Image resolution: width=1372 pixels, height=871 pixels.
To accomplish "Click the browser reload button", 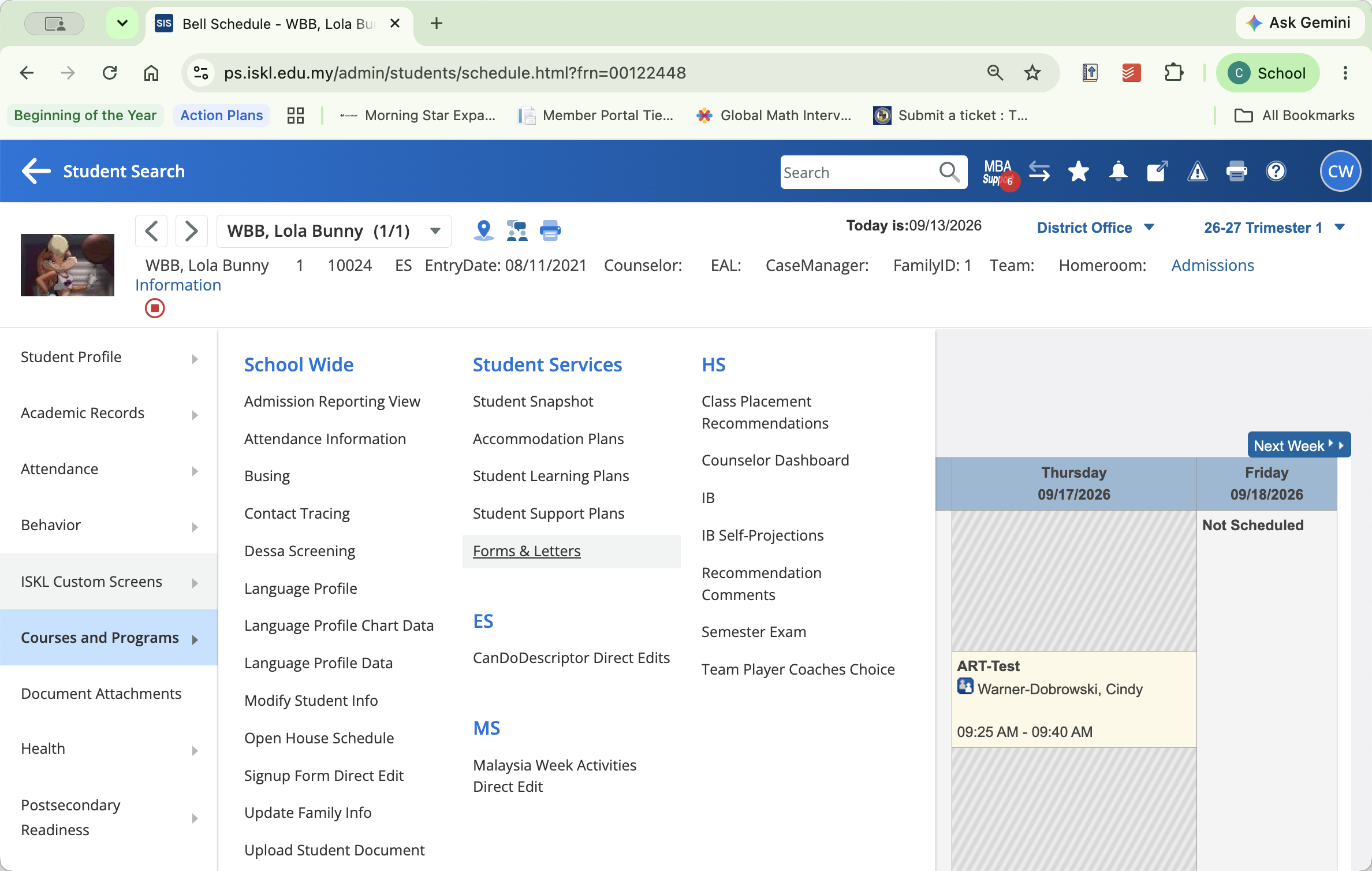I will [x=110, y=73].
